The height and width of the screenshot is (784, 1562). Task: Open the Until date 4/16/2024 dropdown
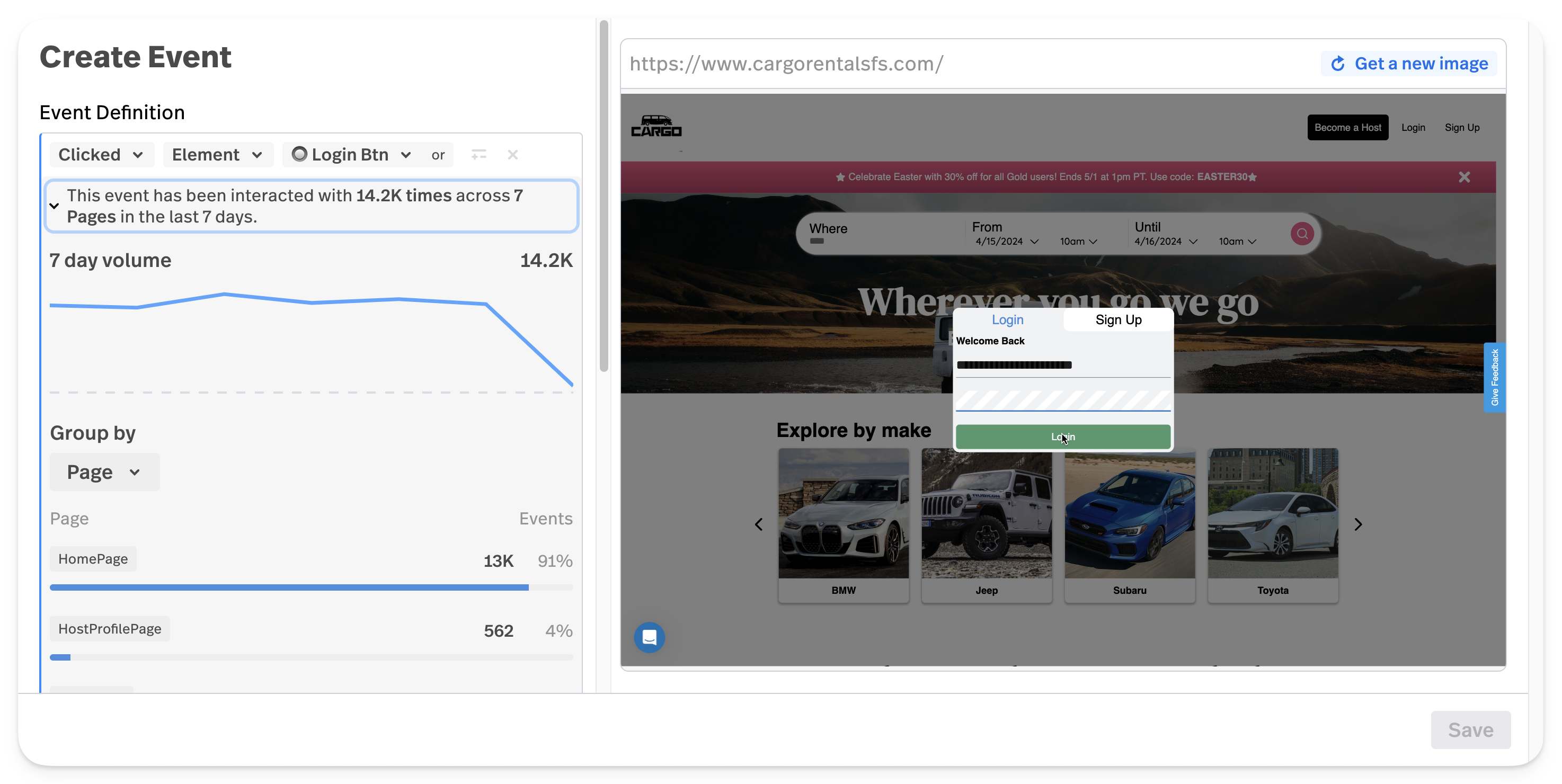coord(1166,242)
